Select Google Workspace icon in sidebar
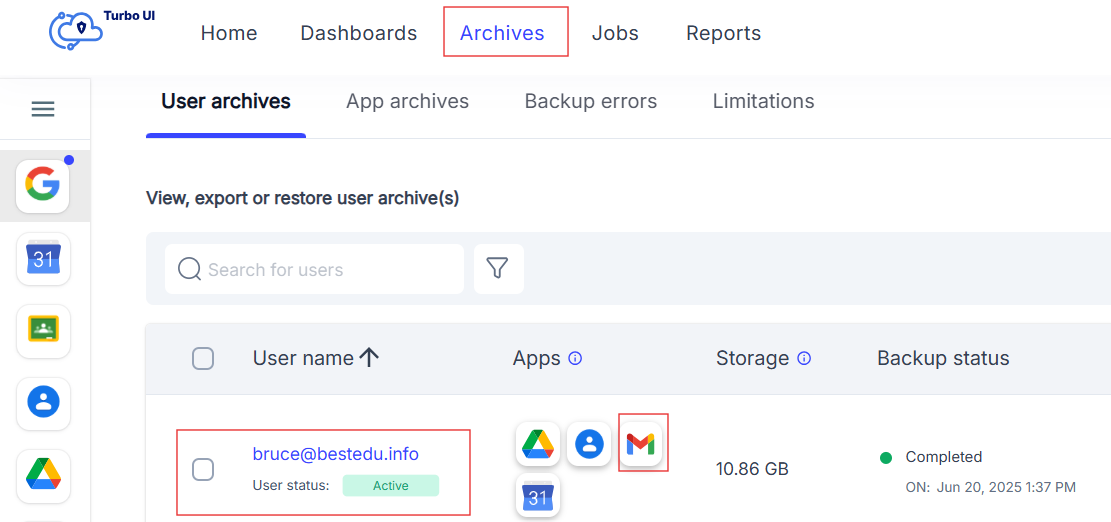 43,186
